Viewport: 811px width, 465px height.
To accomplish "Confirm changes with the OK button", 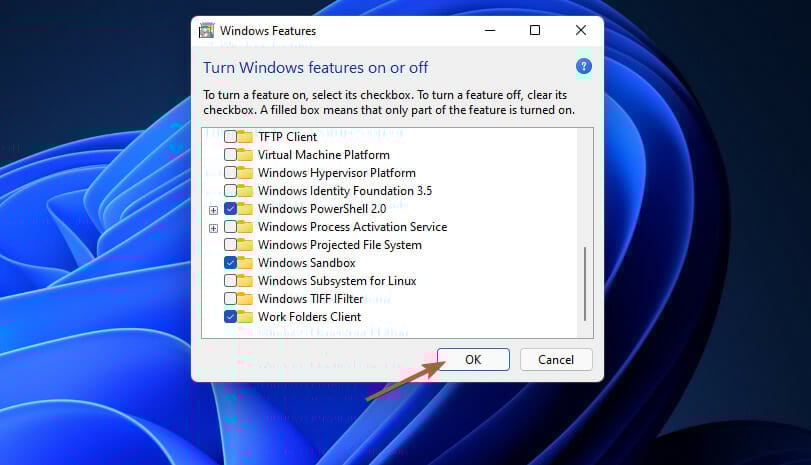I will point(473,359).
